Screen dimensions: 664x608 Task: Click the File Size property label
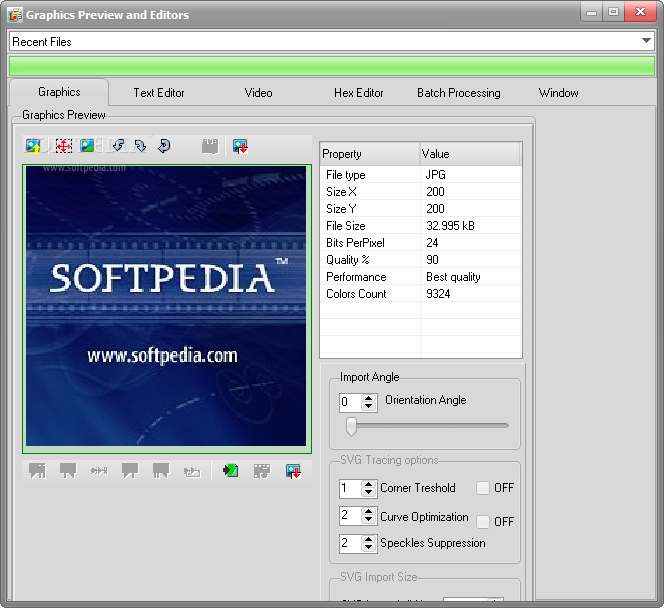346,226
